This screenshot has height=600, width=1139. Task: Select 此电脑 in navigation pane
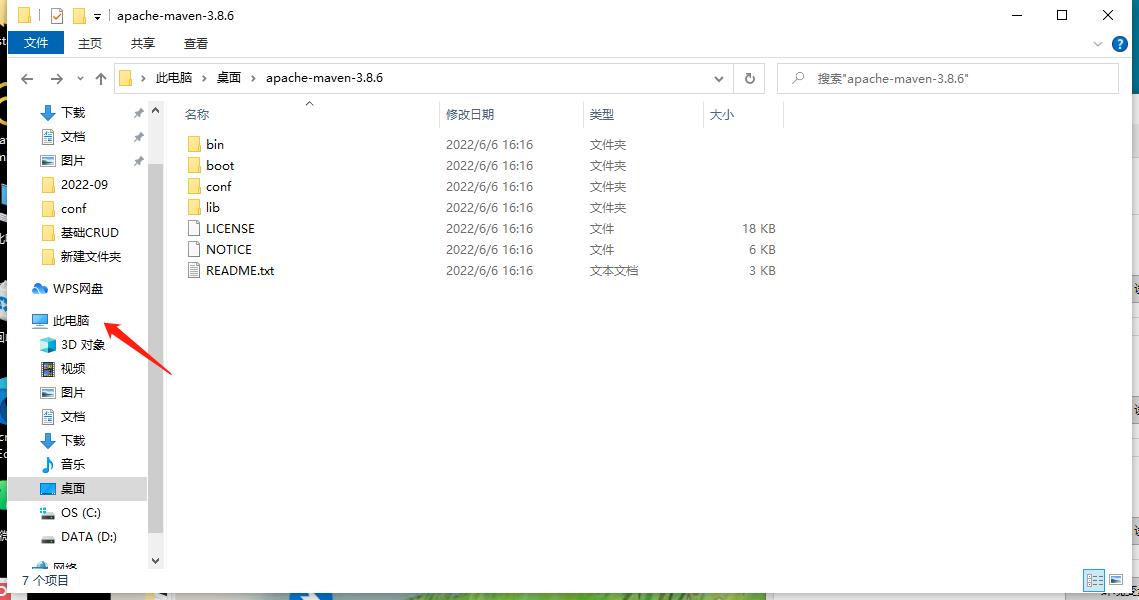(x=70, y=320)
